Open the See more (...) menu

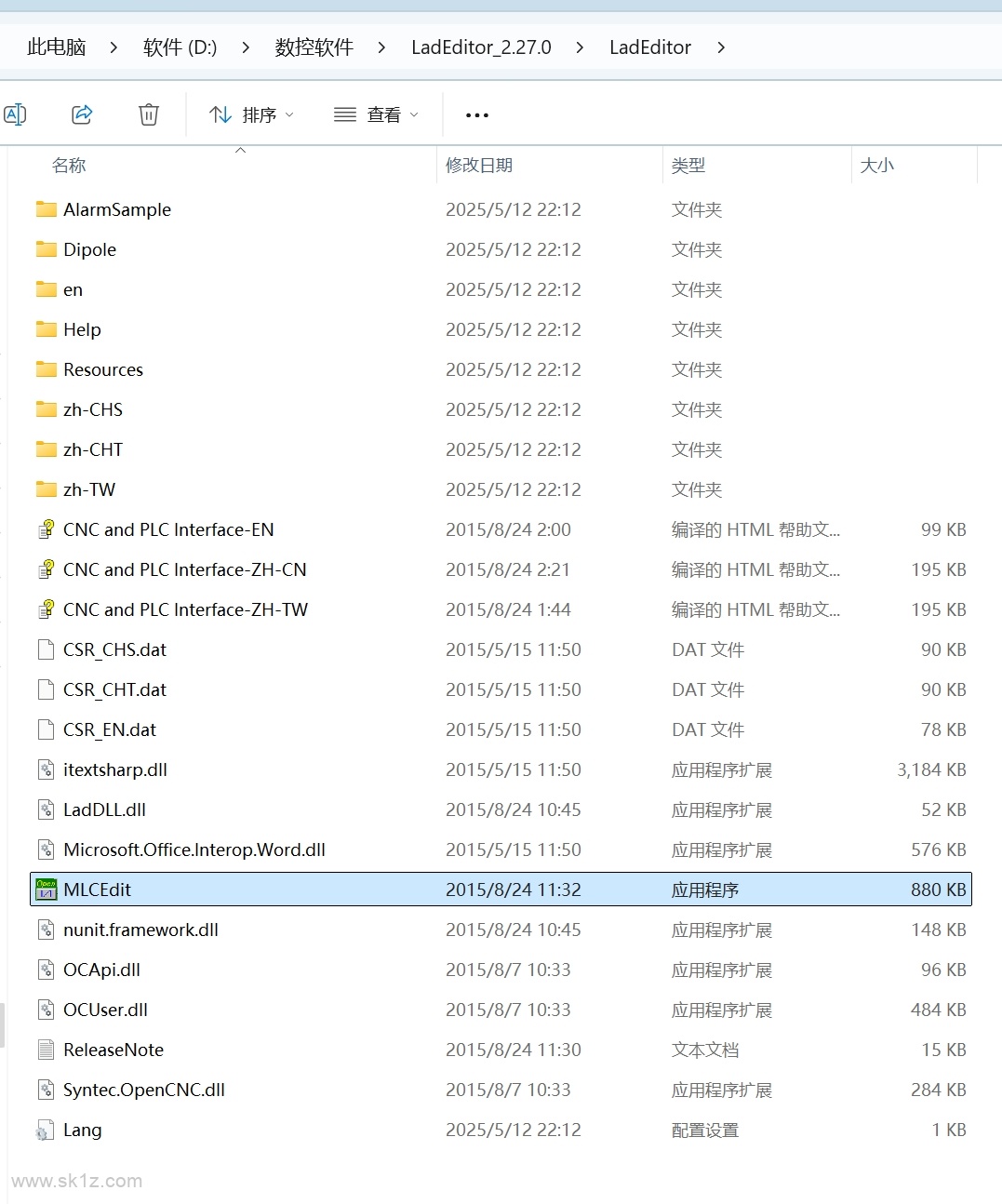pyautogui.click(x=477, y=115)
